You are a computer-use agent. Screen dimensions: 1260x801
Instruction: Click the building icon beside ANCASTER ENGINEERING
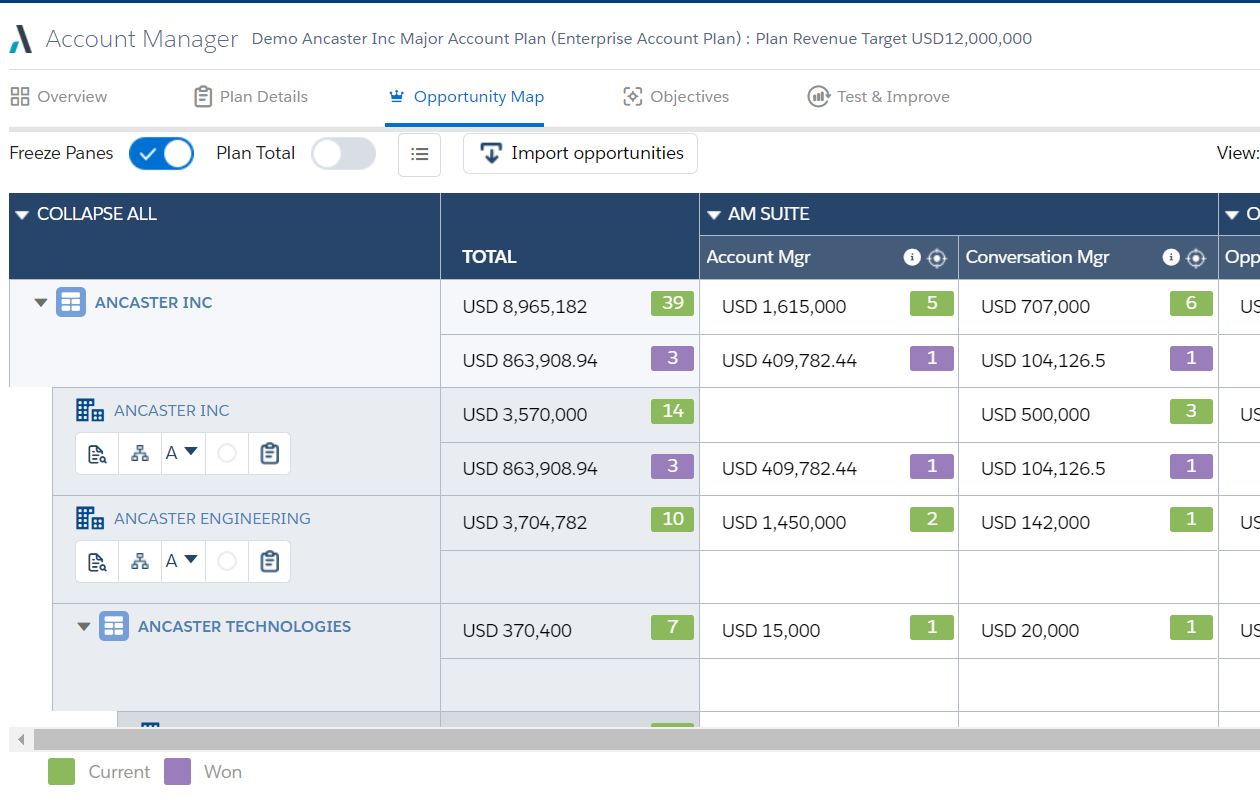(x=90, y=518)
